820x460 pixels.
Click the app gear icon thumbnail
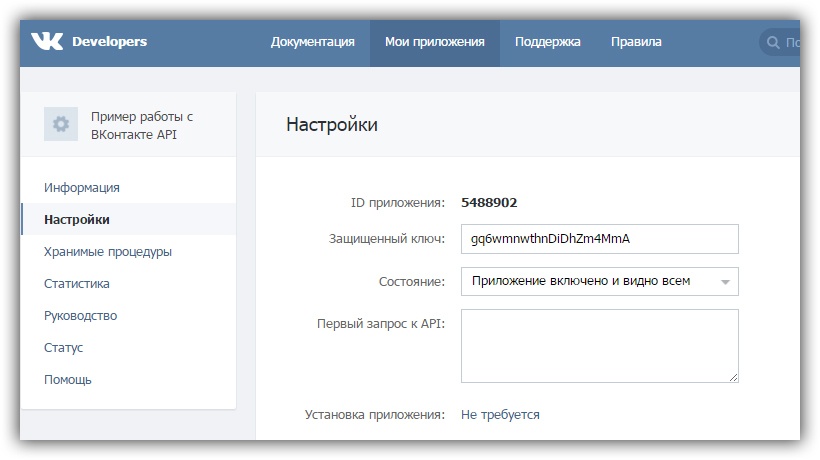pyautogui.click(x=61, y=124)
